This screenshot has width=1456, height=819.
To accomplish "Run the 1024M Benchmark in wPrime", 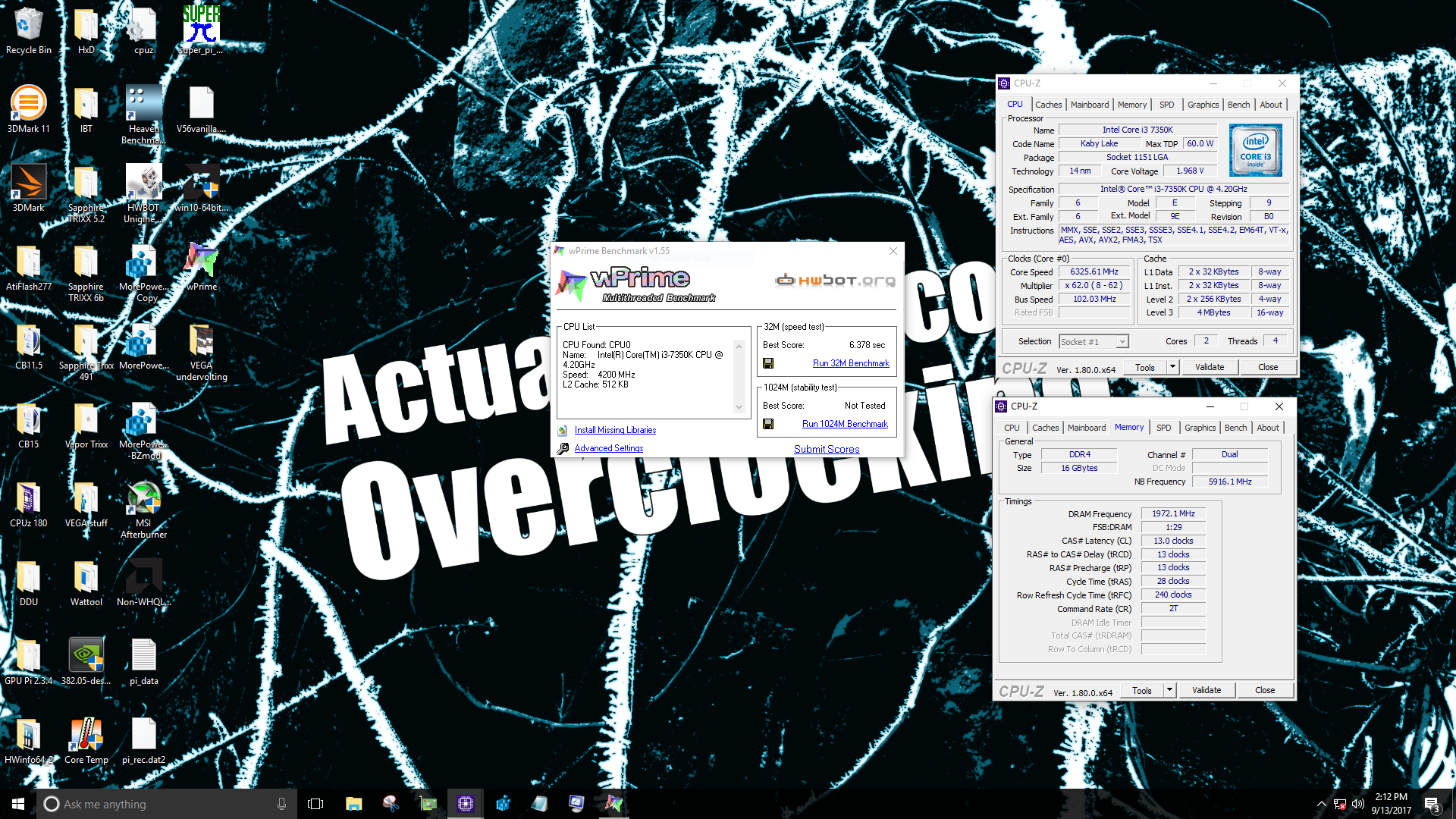I will coord(845,424).
